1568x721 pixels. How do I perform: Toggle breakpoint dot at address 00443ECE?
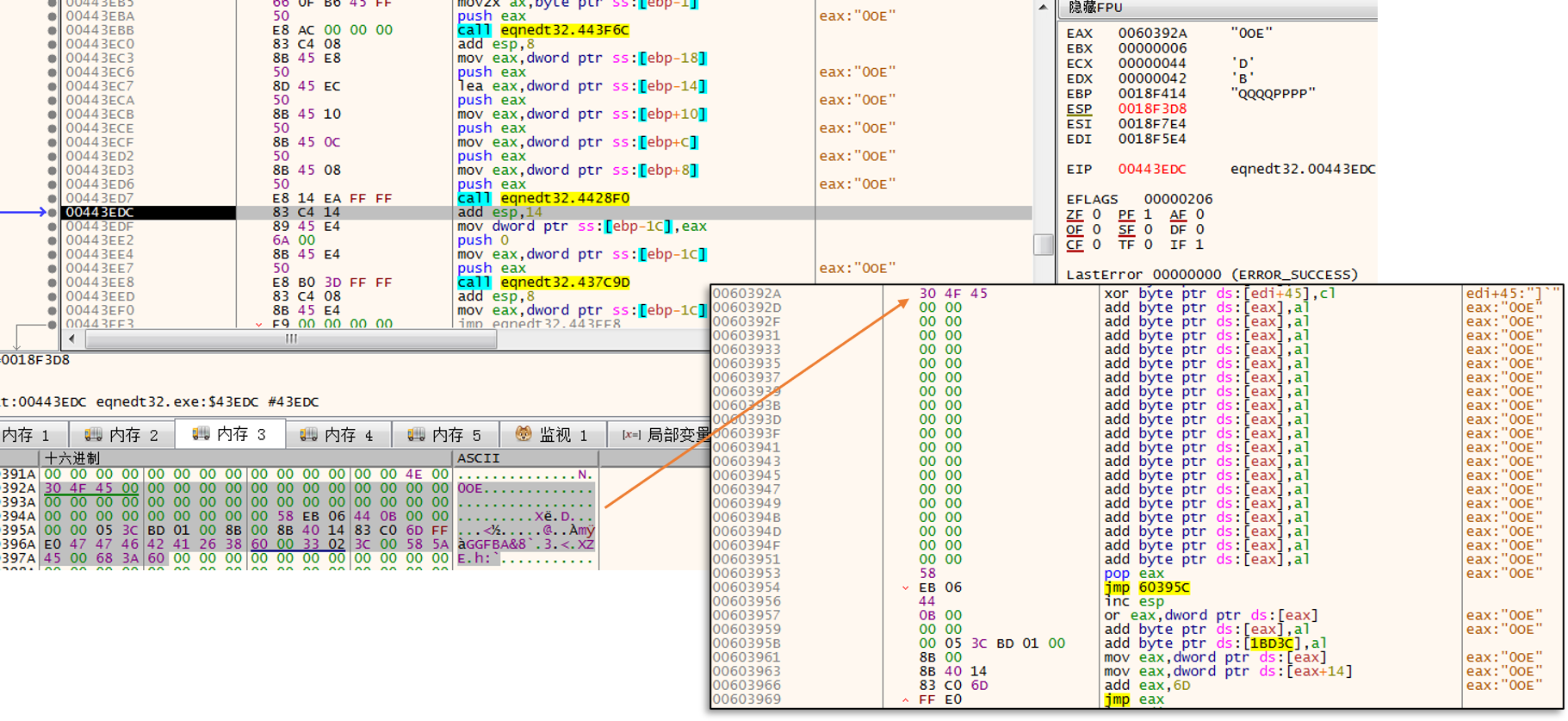click(53, 127)
